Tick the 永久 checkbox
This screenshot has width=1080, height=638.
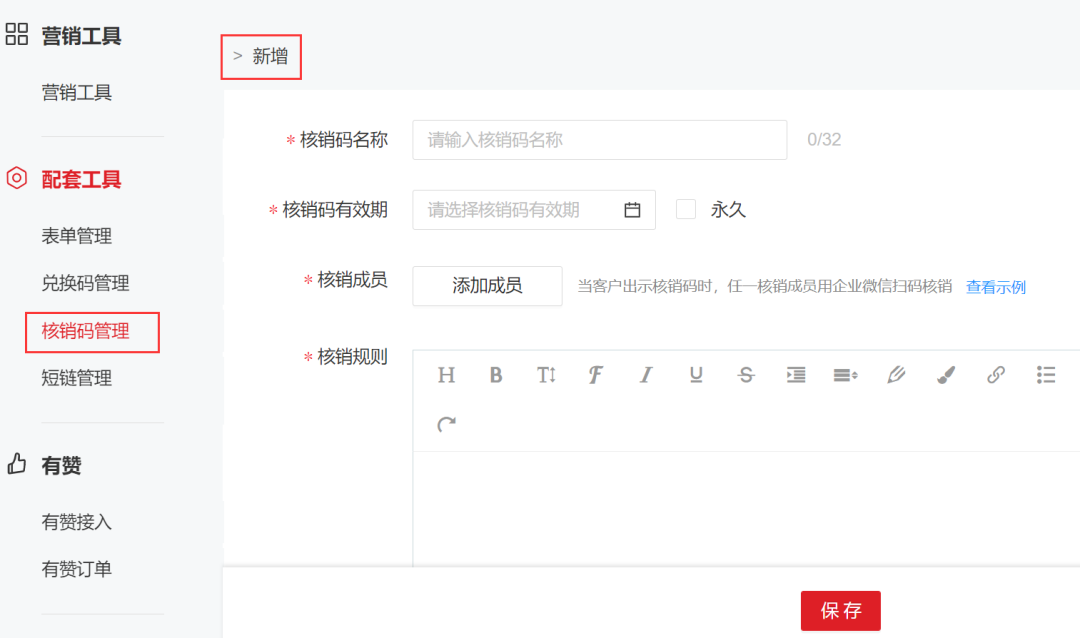686,210
